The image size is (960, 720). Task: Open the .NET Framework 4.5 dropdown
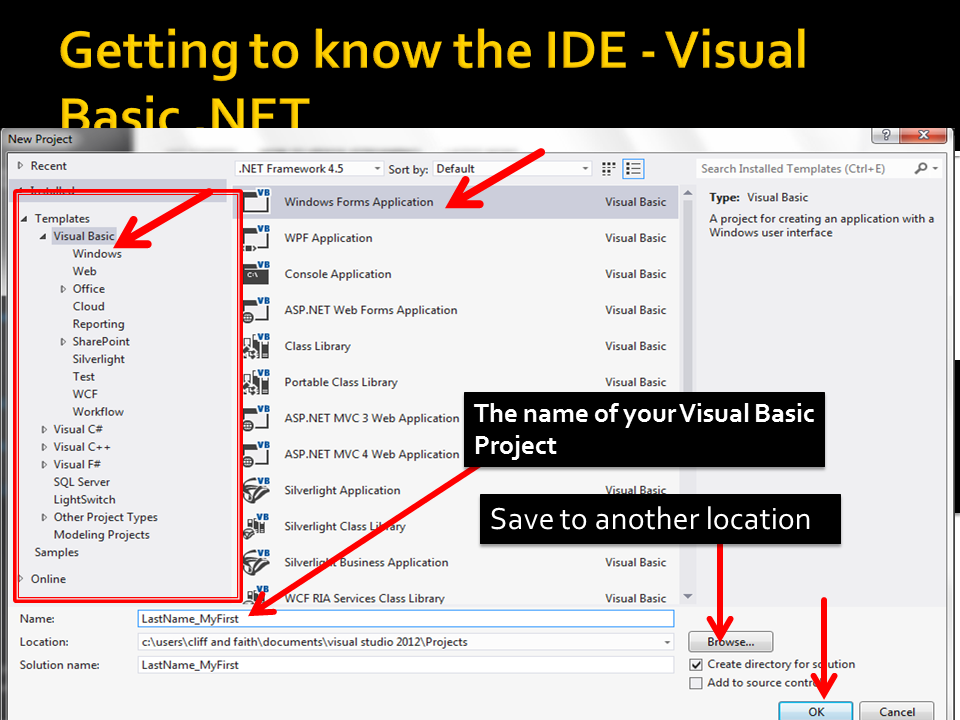click(x=309, y=168)
